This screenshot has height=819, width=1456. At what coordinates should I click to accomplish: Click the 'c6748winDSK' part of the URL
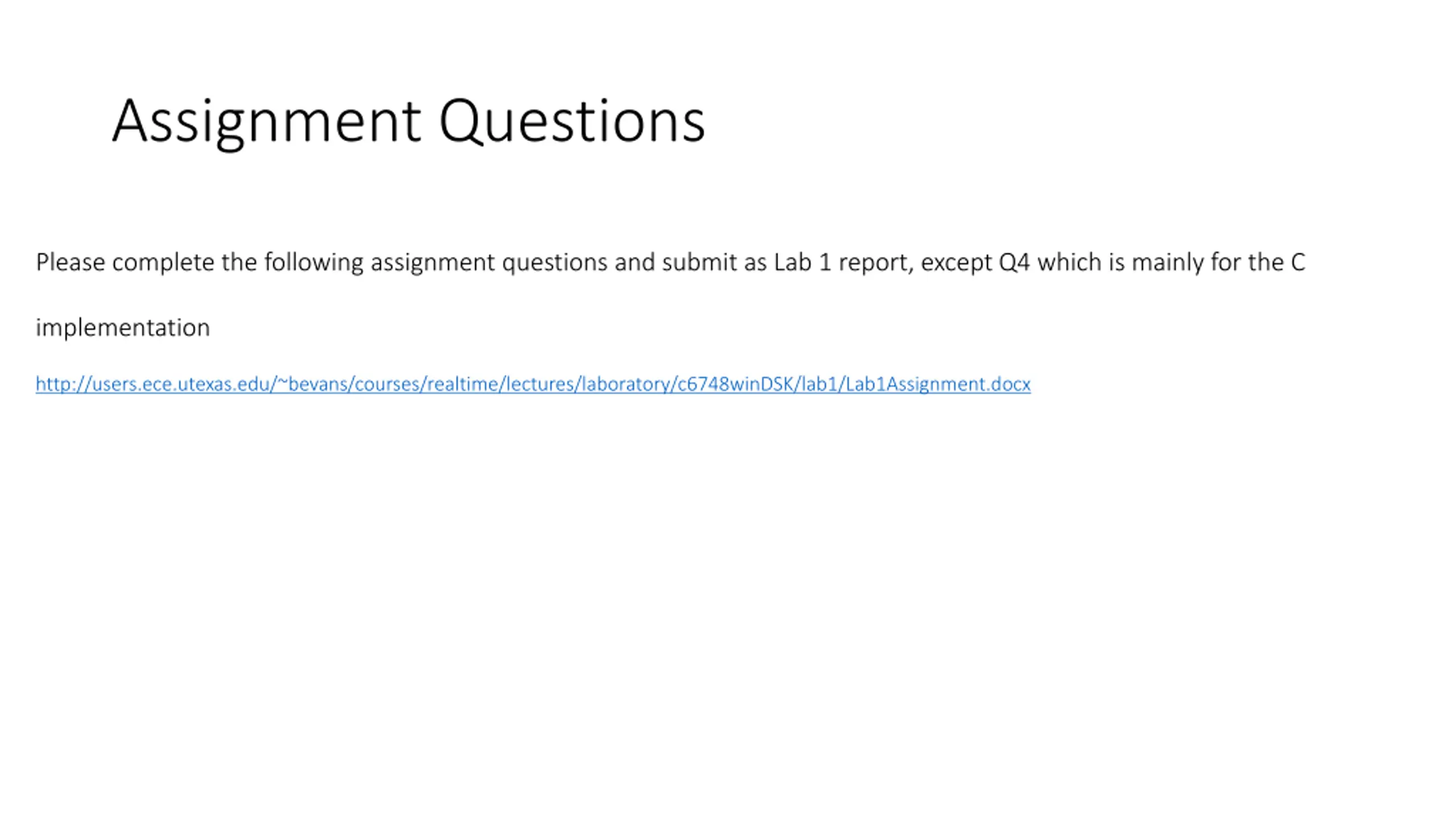pos(736,384)
